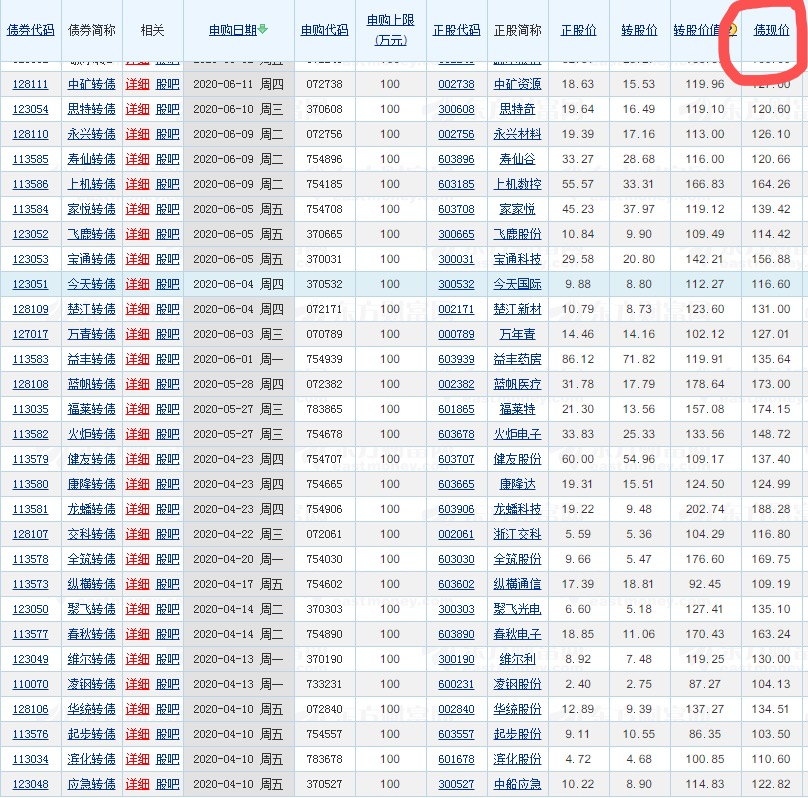808x798 pixels.
Task: Open 福莱转债 bond name link
Action: [92, 409]
